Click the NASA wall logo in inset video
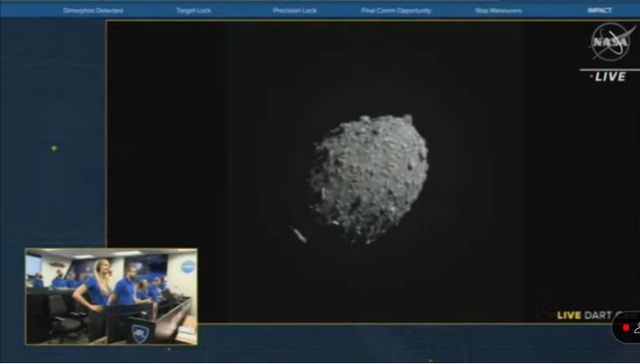The height and width of the screenshot is (364, 640). [188, 267]
